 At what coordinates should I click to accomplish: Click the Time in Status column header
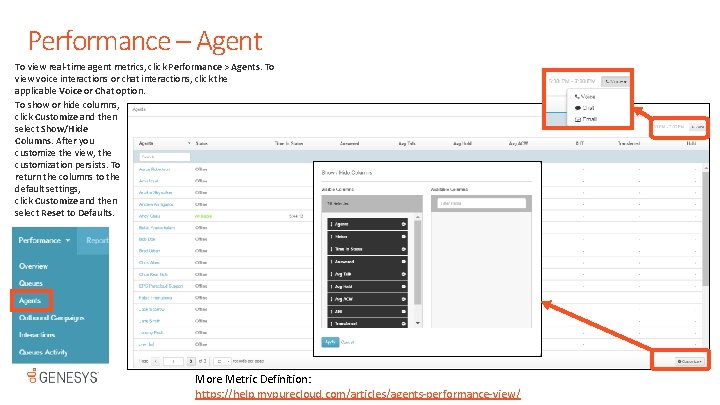(x=289, y=143)
